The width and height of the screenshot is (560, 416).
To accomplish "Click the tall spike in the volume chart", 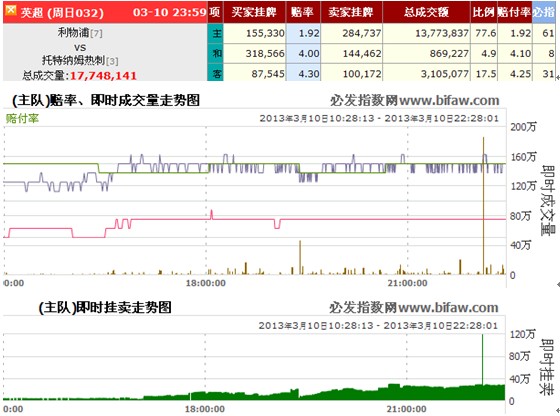I will point(484,205).
